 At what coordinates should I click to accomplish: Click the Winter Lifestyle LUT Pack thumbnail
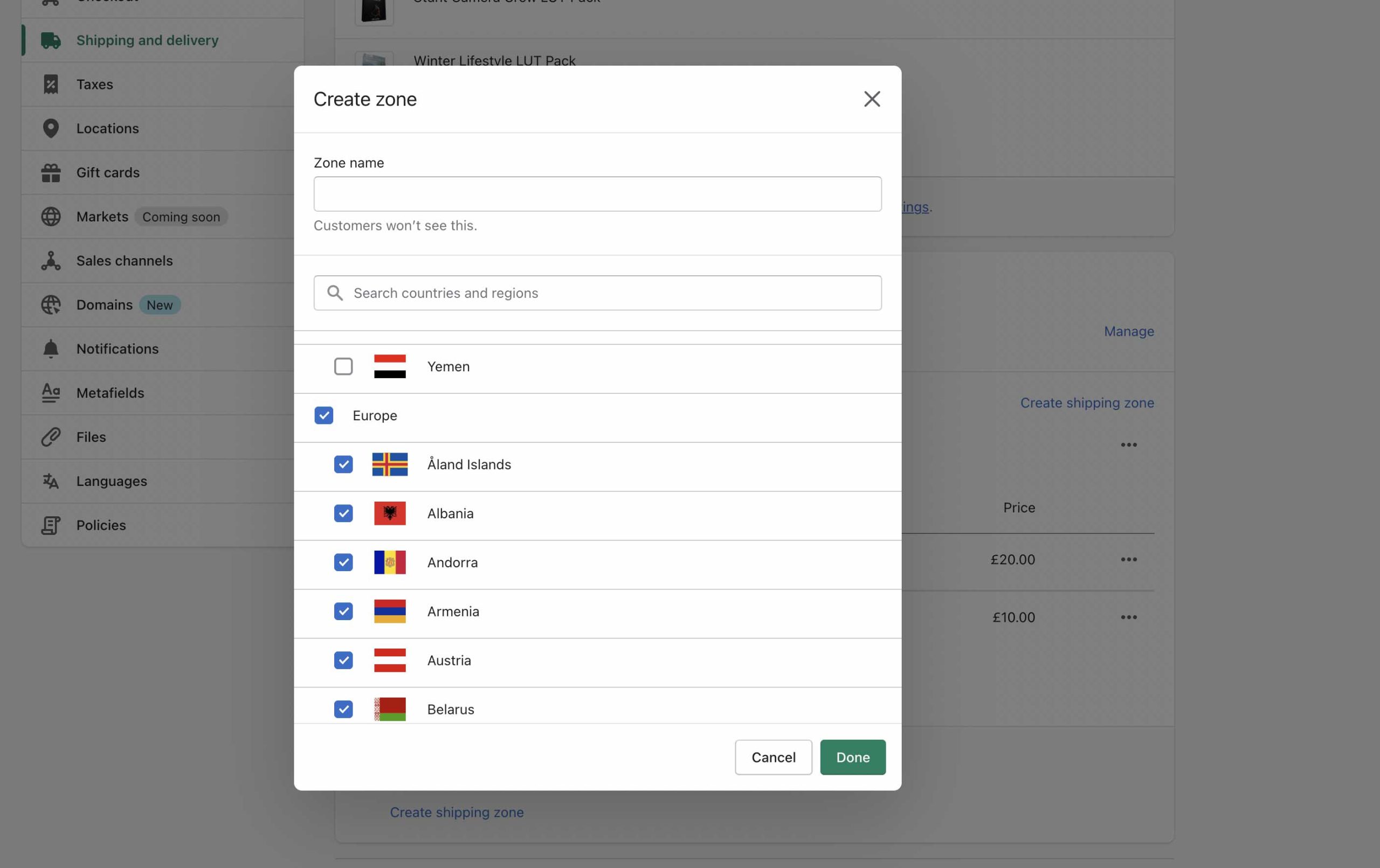[374, 58]
